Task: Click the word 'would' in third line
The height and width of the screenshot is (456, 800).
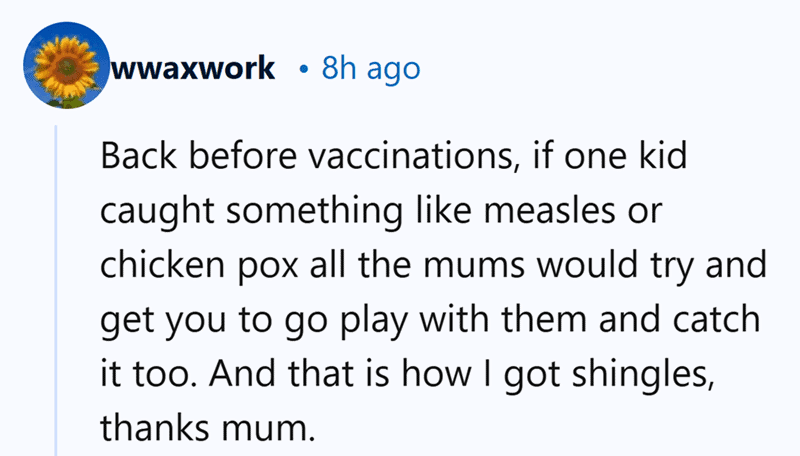Action: pyautogui.click(x=587, y=264)
